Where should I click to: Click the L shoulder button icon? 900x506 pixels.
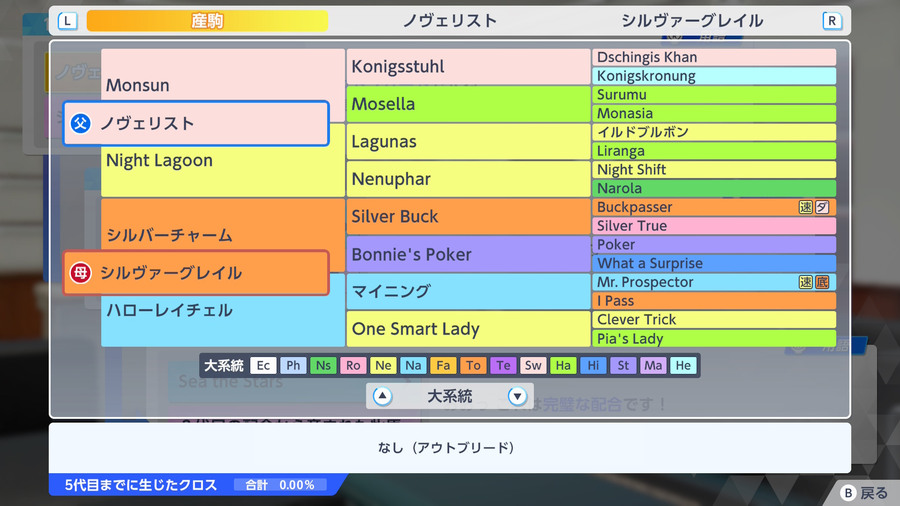click(x=67, y=21)
